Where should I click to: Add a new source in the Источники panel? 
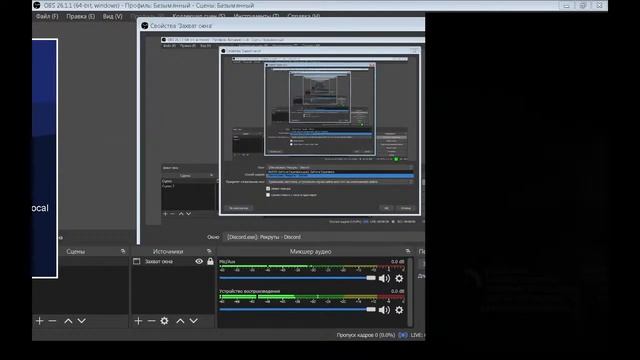point(138,321)
